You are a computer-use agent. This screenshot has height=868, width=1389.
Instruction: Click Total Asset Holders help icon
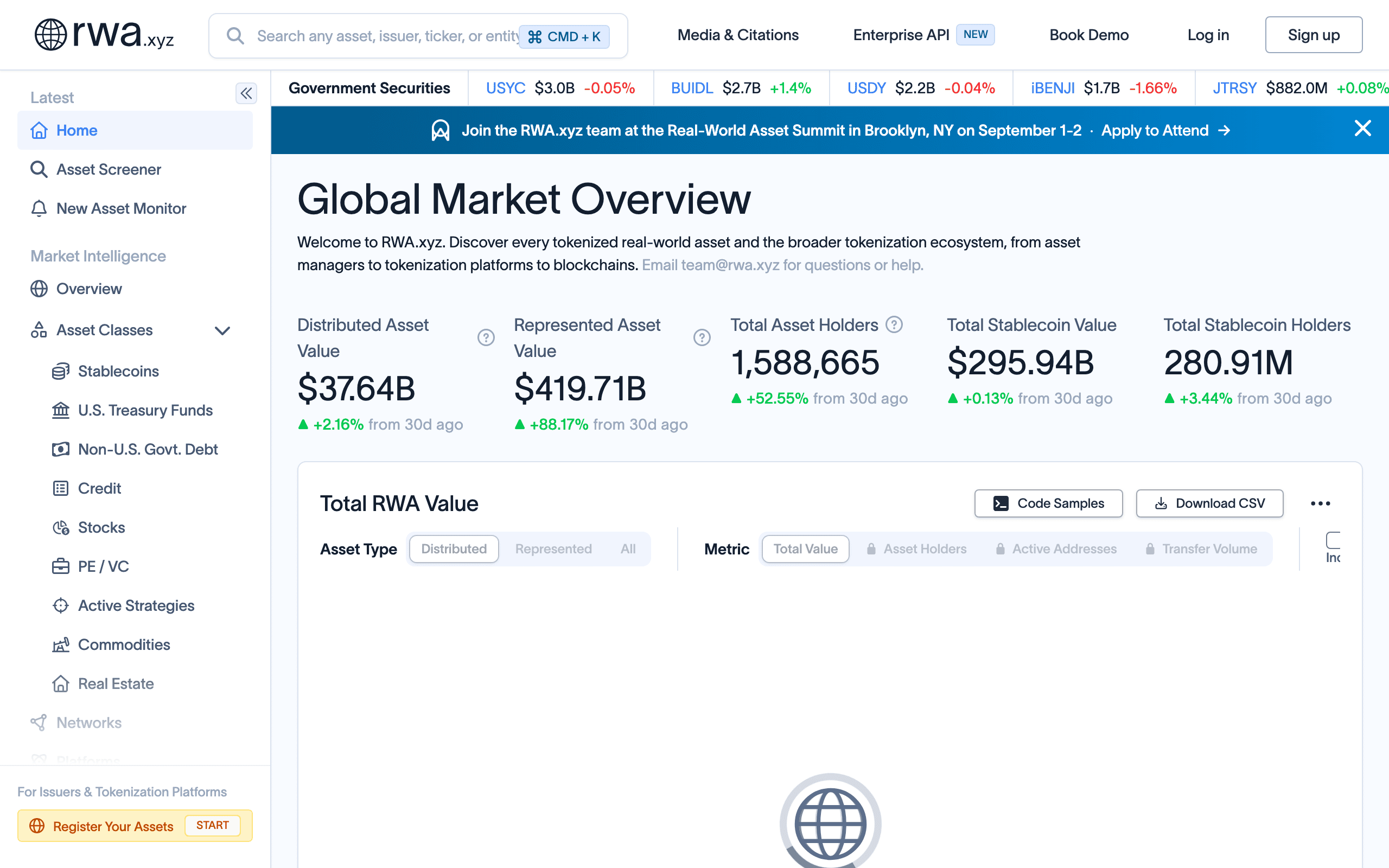tap(894, 325)
